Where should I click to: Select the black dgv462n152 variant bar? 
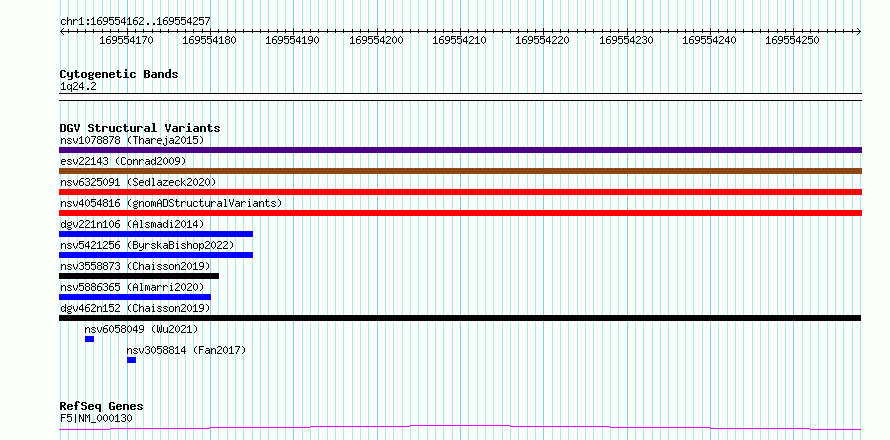pos(460,318)
